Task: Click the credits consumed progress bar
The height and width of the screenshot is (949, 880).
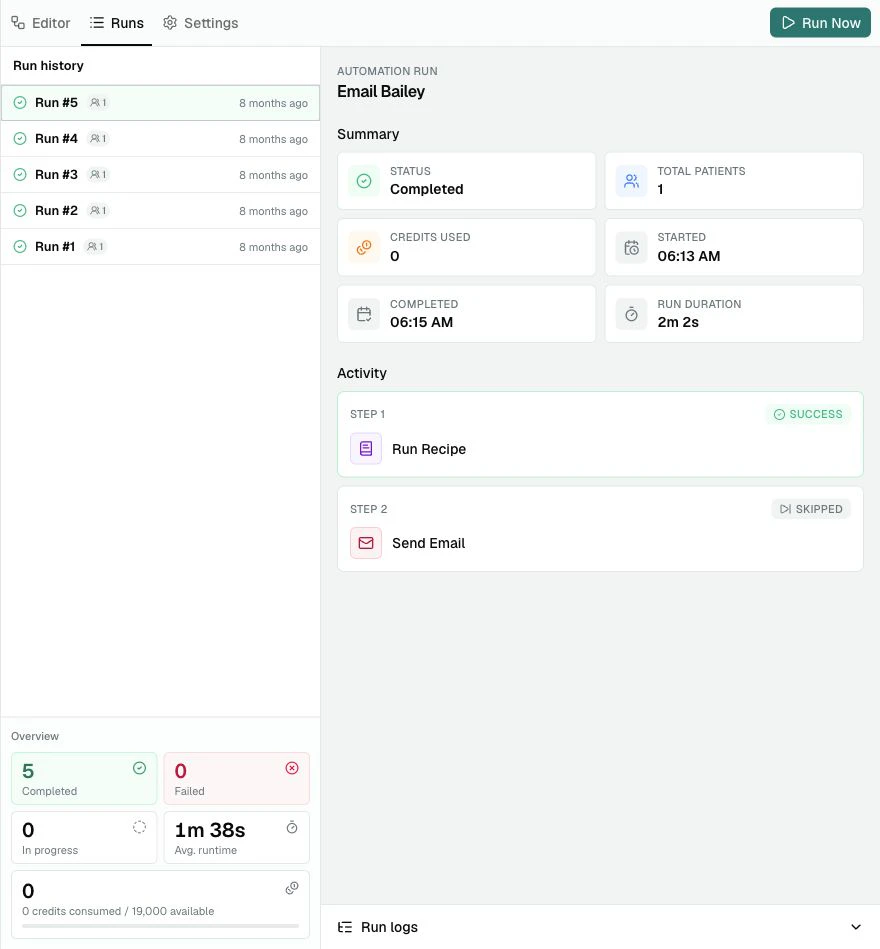Action: click(x=160, y=926)
